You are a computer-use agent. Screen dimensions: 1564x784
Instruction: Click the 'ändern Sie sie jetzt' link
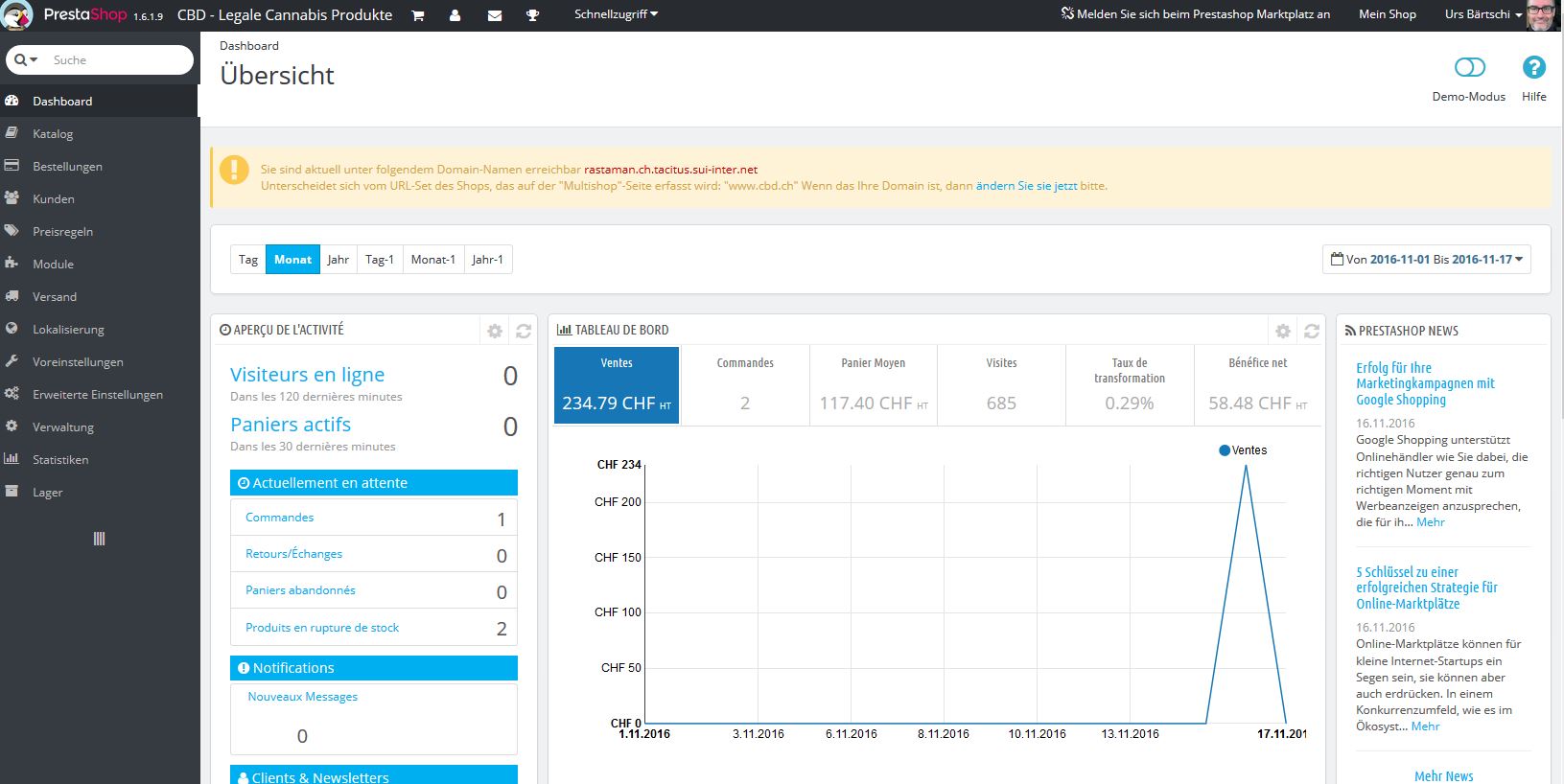click(1026, 186)
